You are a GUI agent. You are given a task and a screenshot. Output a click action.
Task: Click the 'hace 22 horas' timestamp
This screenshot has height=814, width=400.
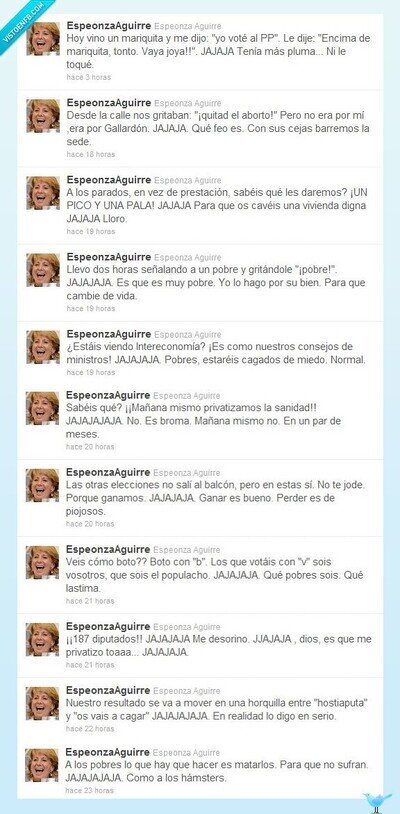pyautogui.click(x=90, y=729)
